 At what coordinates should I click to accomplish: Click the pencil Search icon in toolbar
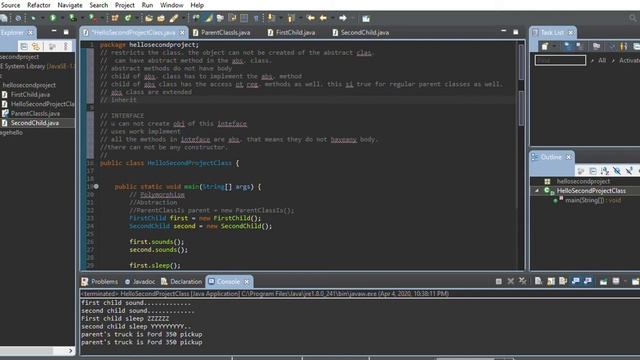(x=174, y=18)
